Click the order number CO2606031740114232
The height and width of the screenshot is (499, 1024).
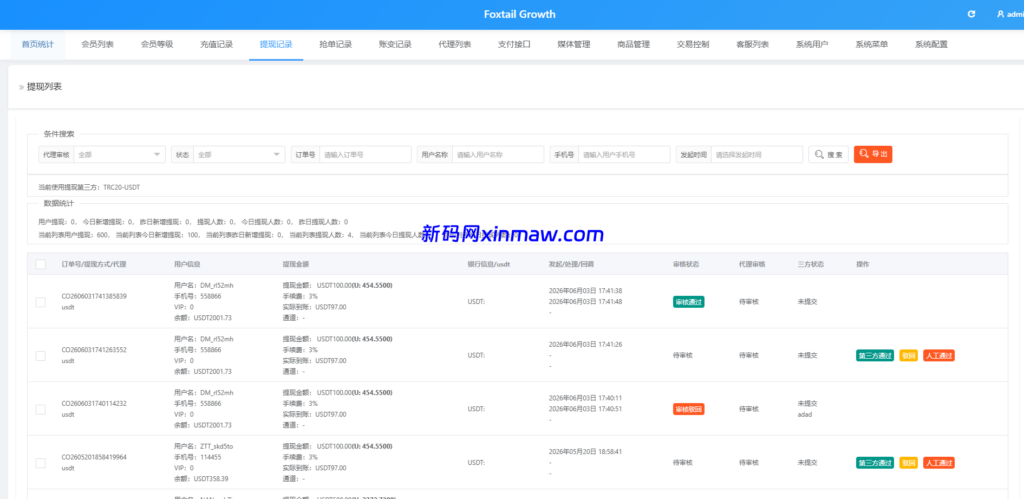[94, 403]
